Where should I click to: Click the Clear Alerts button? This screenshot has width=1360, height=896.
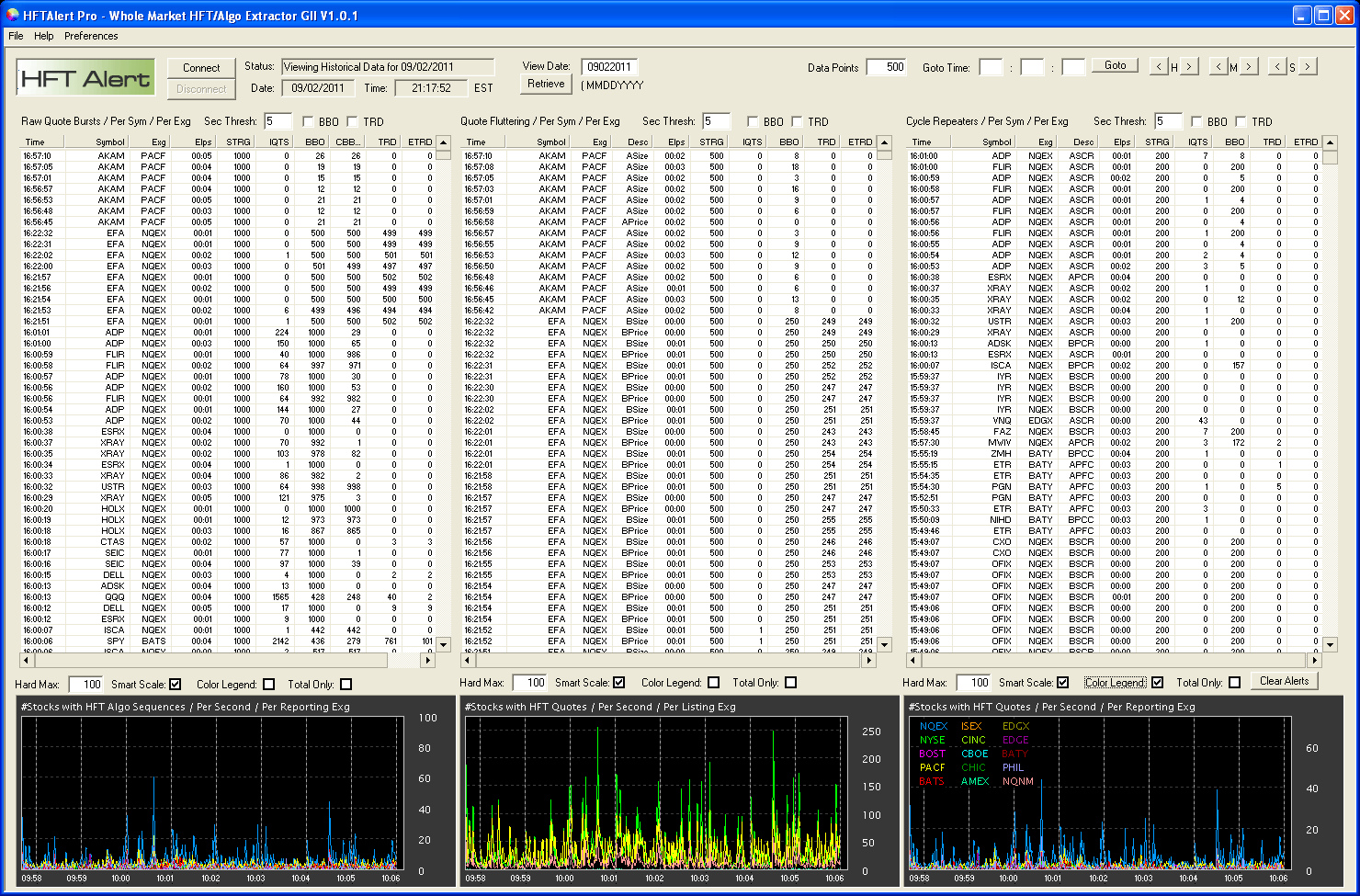click(1284, 681)
